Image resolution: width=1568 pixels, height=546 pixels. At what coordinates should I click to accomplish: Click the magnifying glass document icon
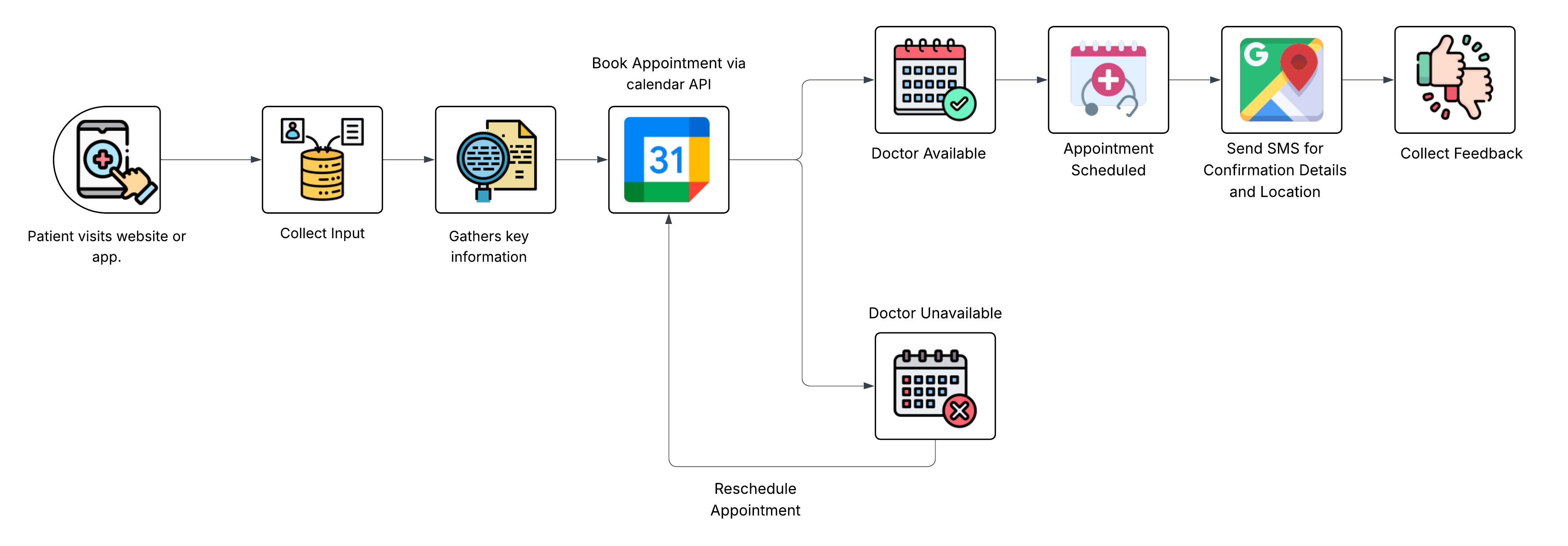point(495,160)
